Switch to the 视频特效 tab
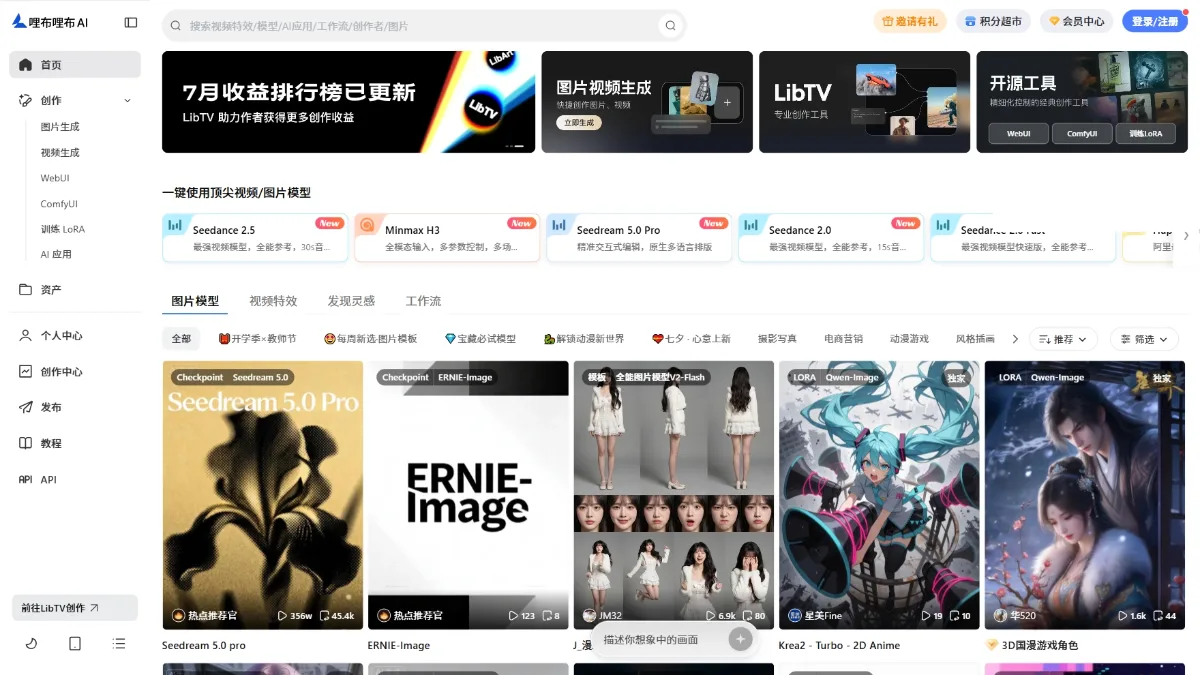Viewport: 1200px width, 675px height. click(x=273, y=301)
